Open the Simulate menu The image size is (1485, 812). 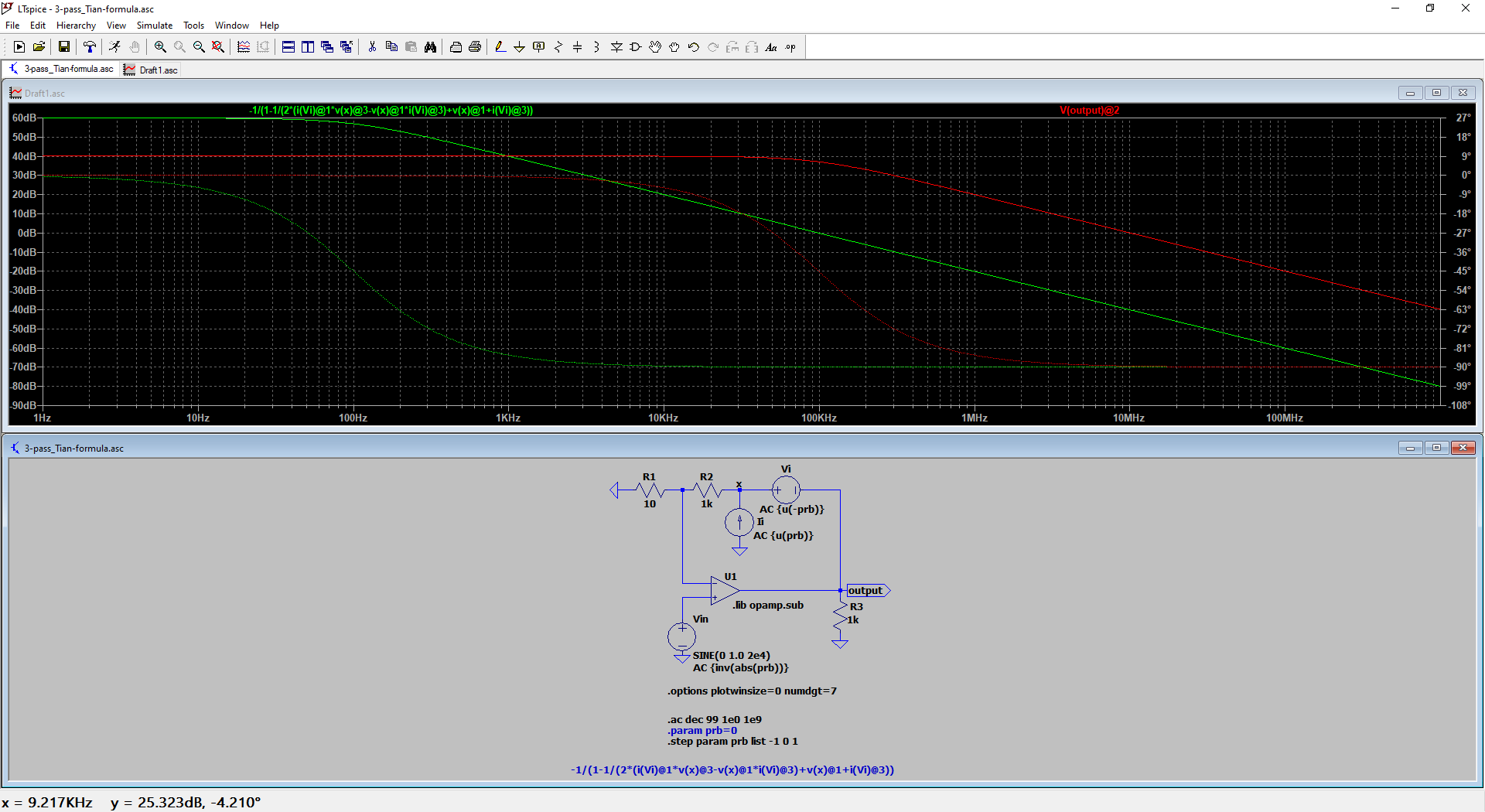pyautogui.click(x=155, y=26)
